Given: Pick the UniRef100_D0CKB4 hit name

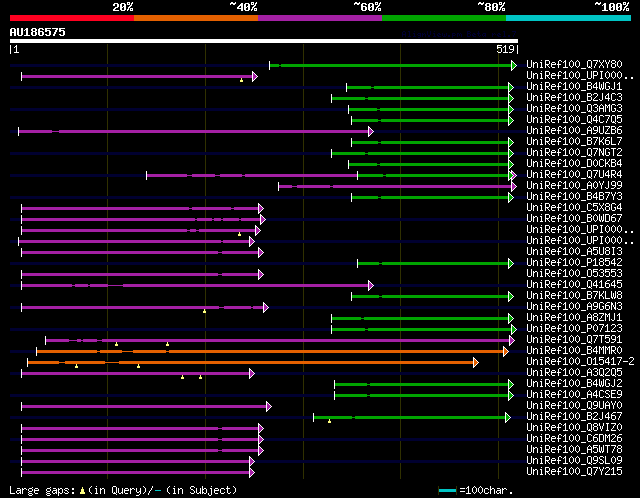Looking at the screenshot, I should [574, 164].
